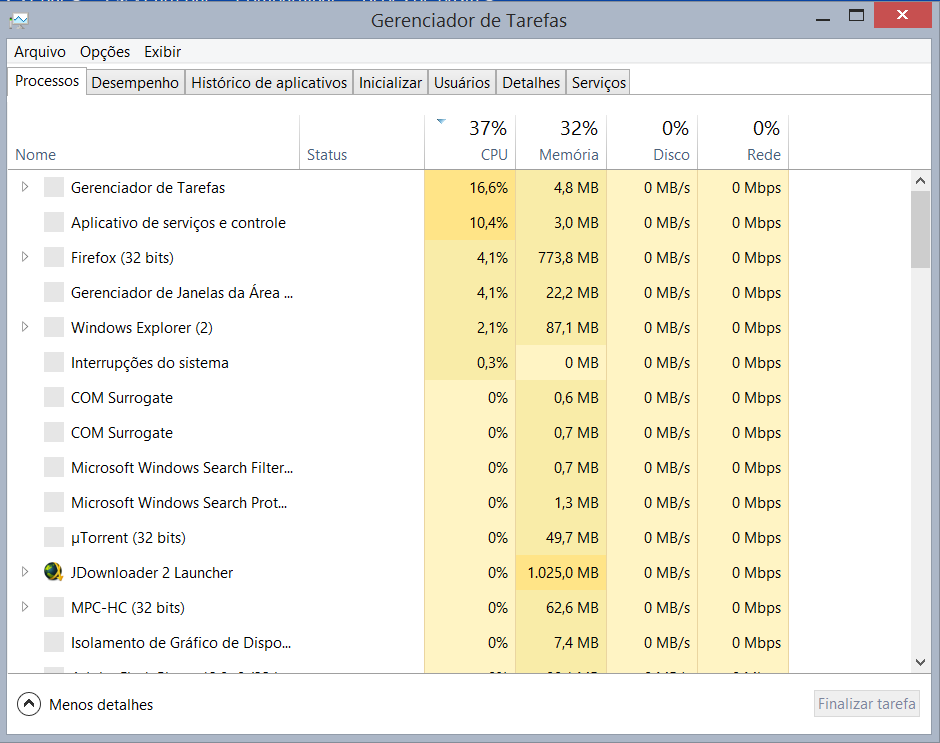Select Microsoft Windows Search Filter row
The image size is (940, 743).
pyautogui.click(x=398, y=467)
